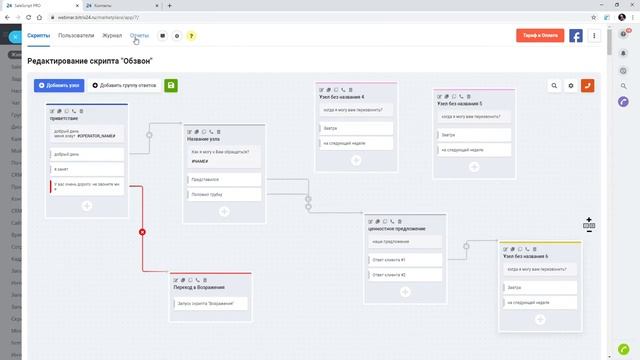
Task: Add an answer to 'Узел без названия 4'
Action: pos(356,160)
